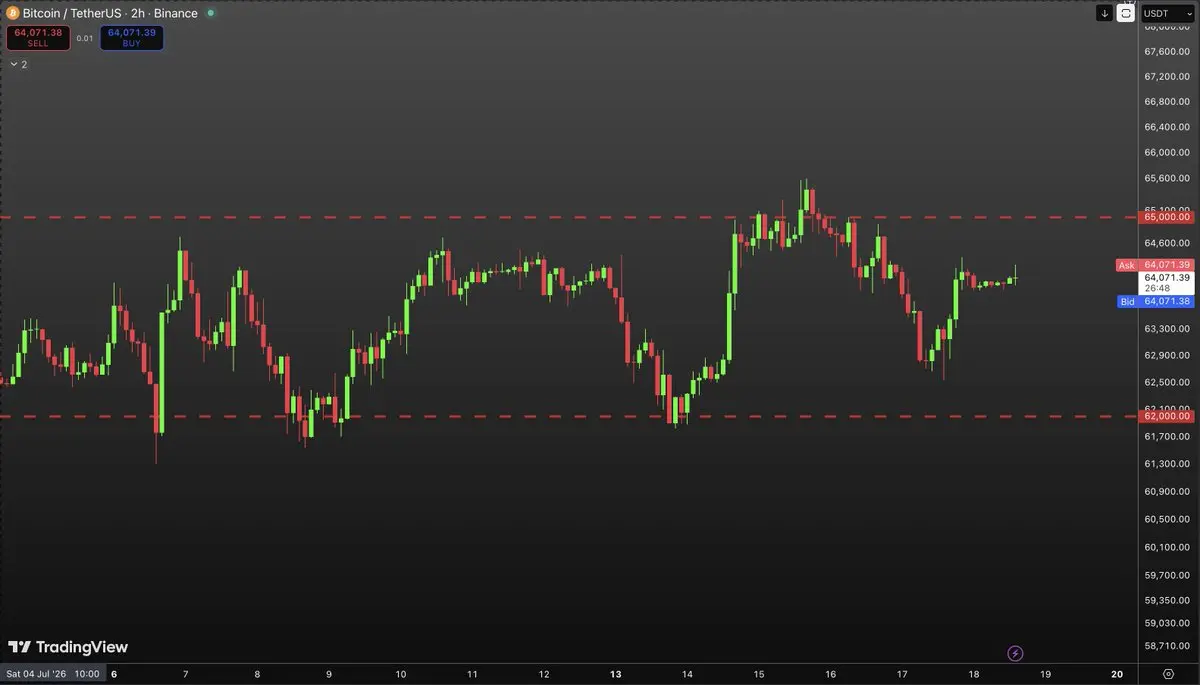Screen dimensions: 1200x685
Task: Open the USDT currency dropdown
Action: 1168,13
